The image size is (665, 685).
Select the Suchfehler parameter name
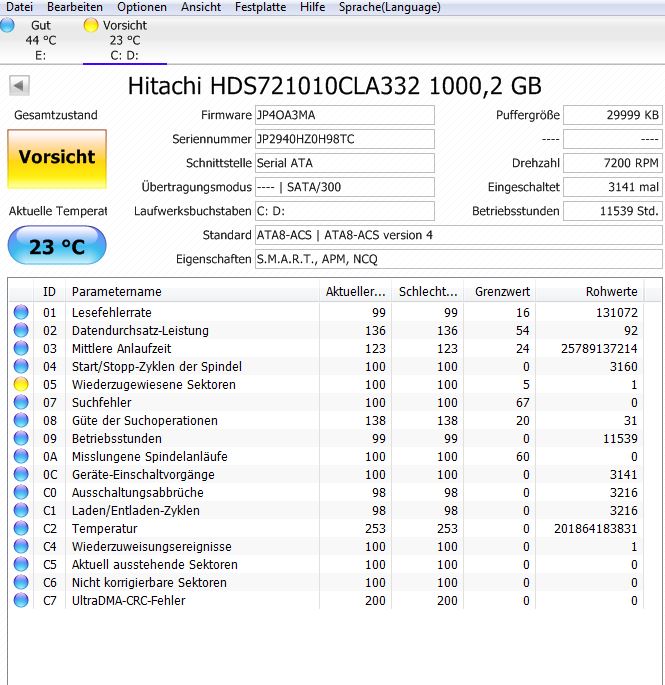pyautogui.click(x=101, y=402)
